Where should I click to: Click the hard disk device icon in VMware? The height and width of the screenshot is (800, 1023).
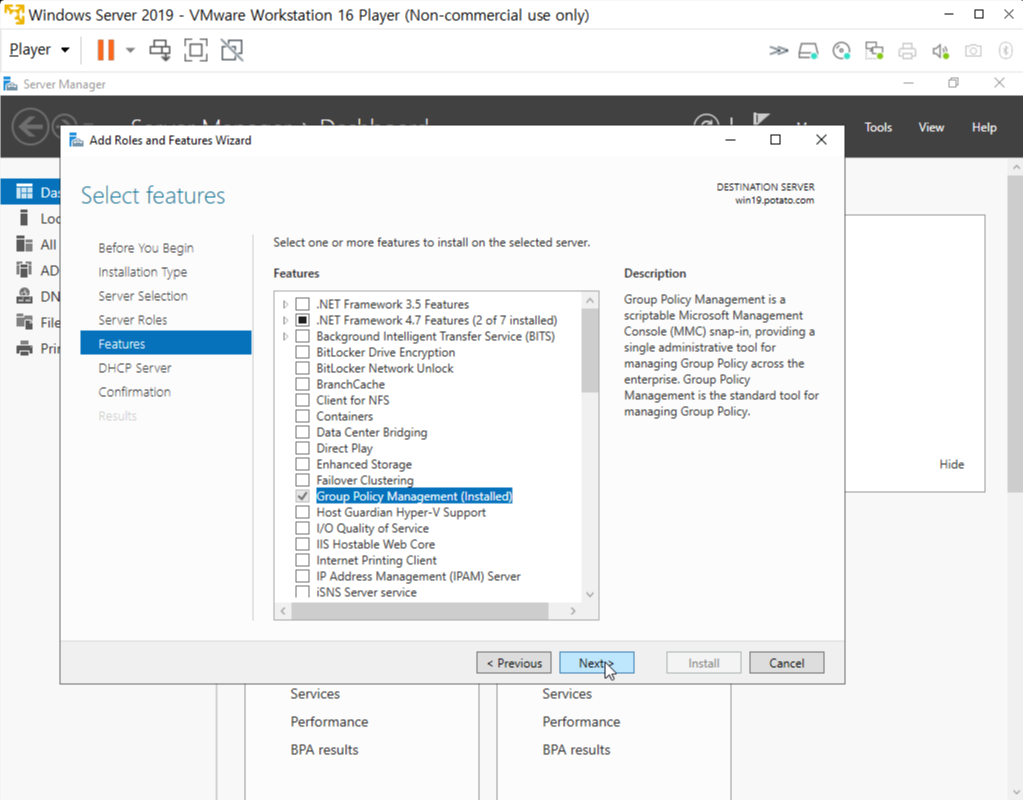coord(808,50)
